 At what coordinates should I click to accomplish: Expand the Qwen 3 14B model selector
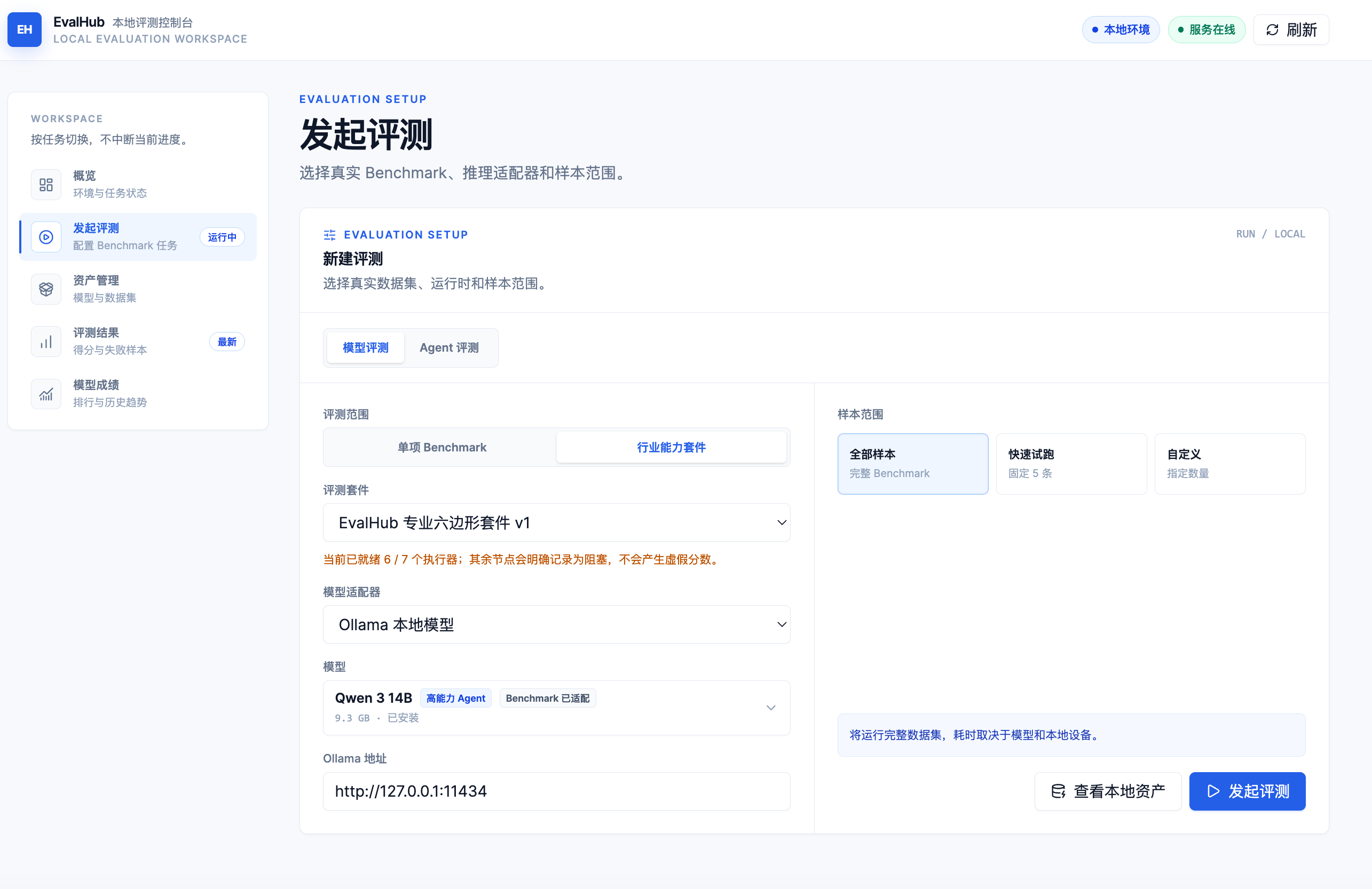(556, 708)
